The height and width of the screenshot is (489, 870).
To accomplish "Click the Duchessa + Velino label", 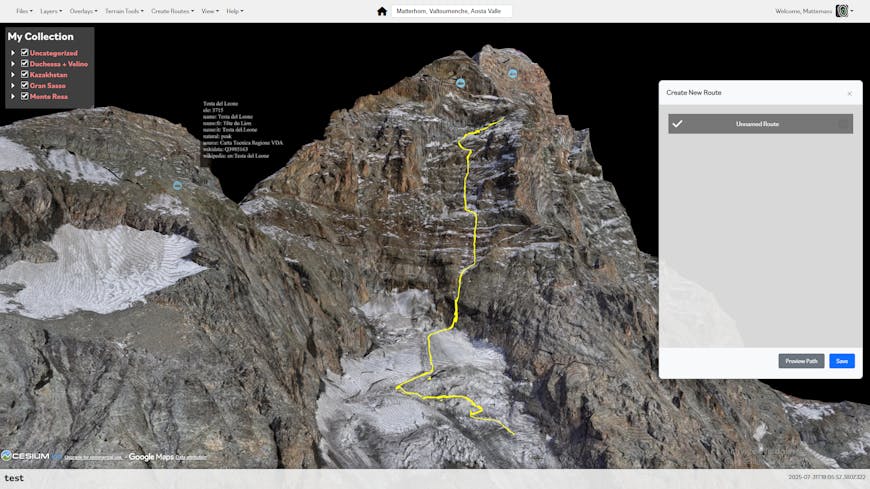I will click(x=59, y=64).
